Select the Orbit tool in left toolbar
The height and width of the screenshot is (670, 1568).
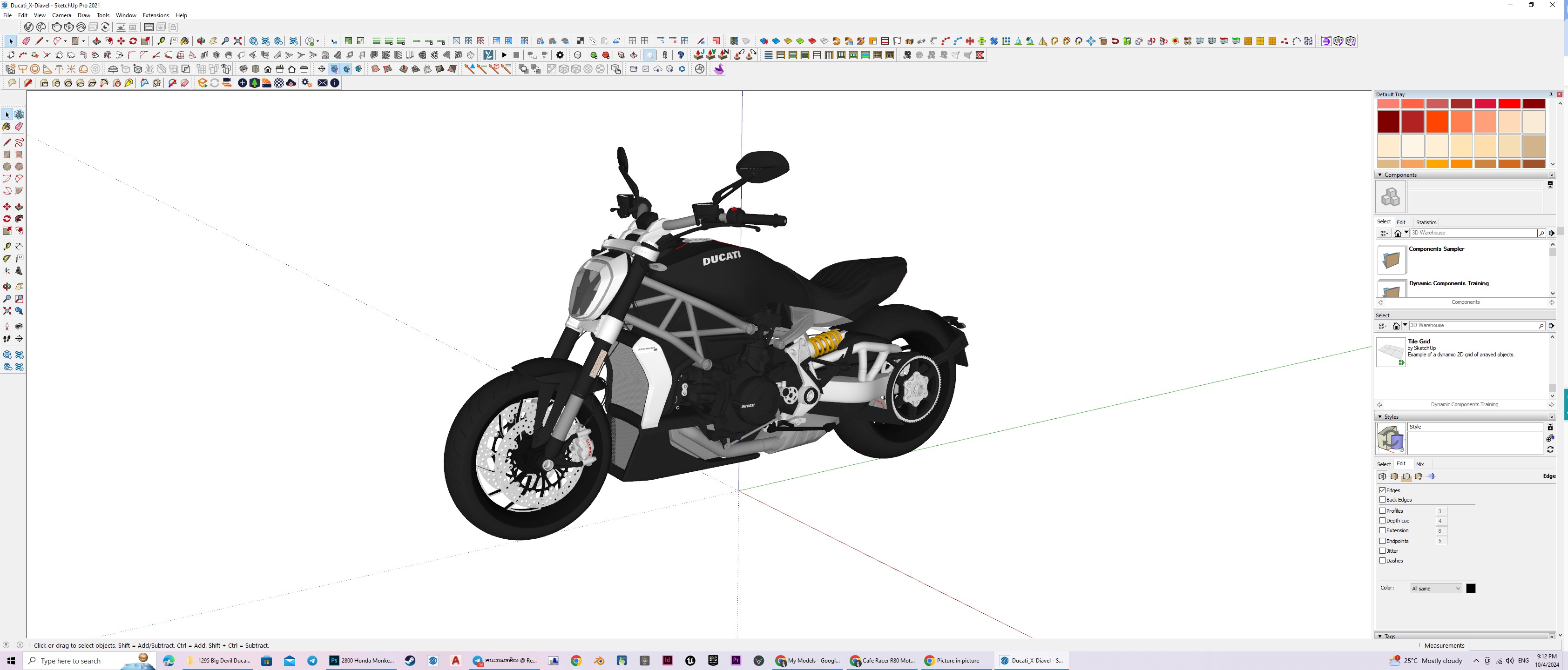click(x=7, y=286)
